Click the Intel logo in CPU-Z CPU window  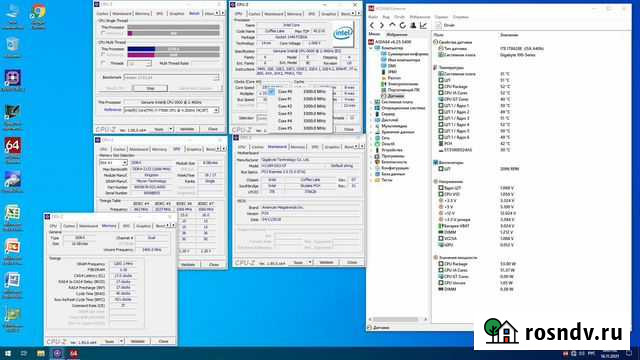coord(342,33)
